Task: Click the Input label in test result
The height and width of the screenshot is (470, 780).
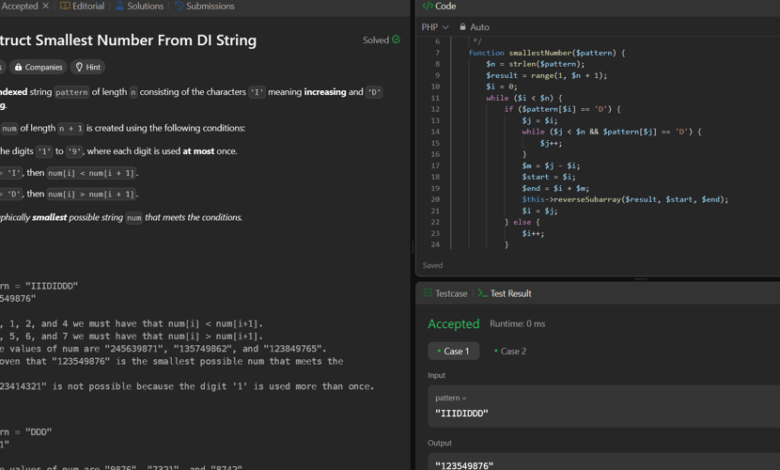Action: [436, 376]
